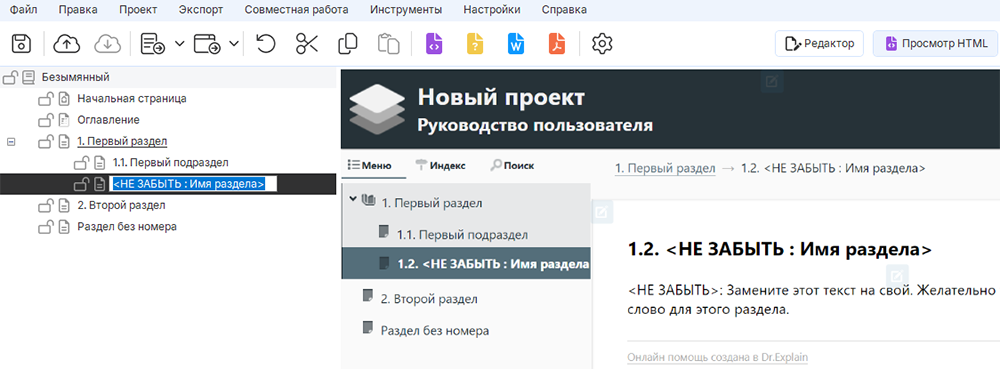Click the Новый проект heading text
This screenshot has height=369, width=1000.
pyautogui.click(x=501, y=98)
